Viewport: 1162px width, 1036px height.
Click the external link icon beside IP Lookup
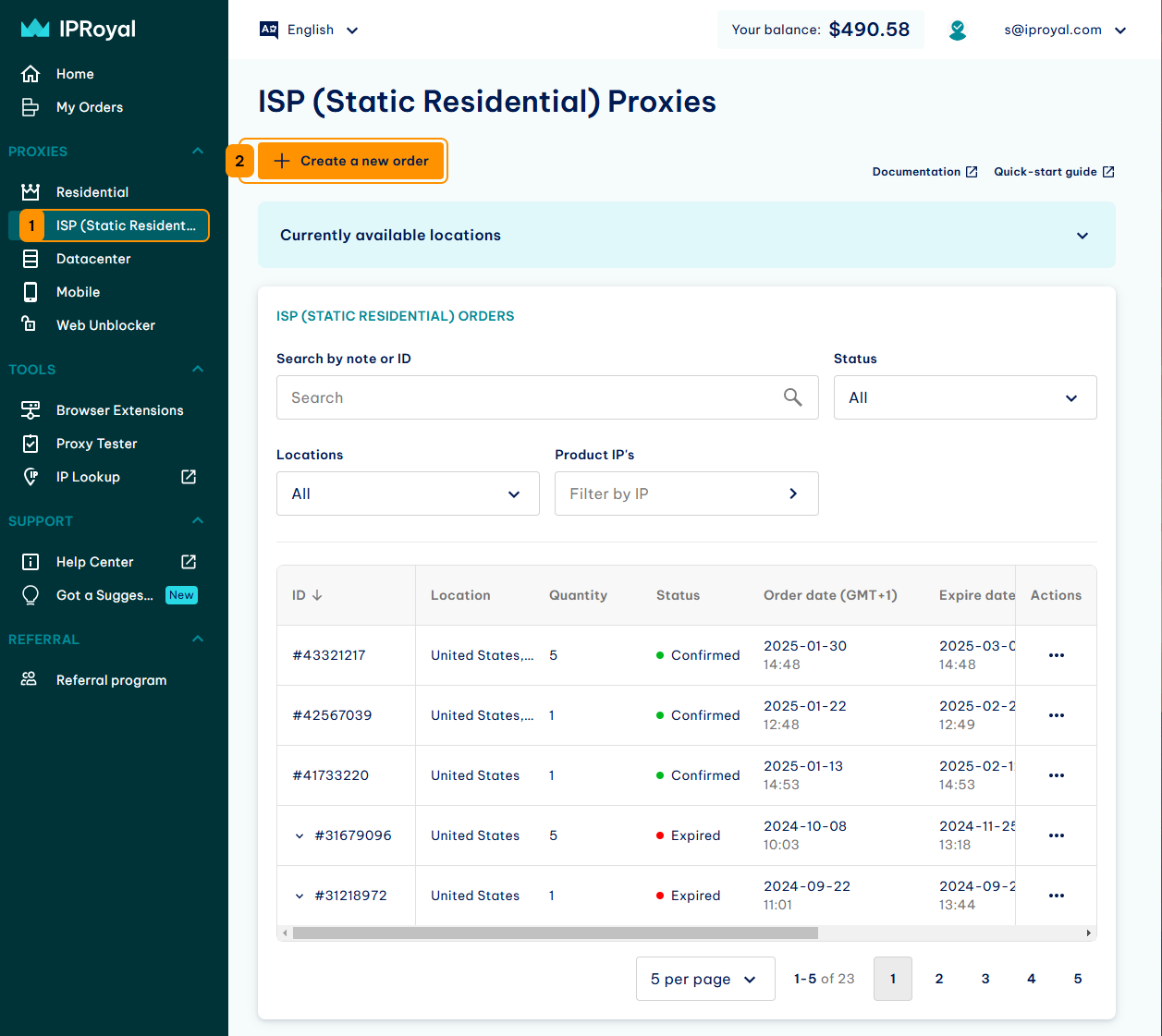(x=189, y=477)
